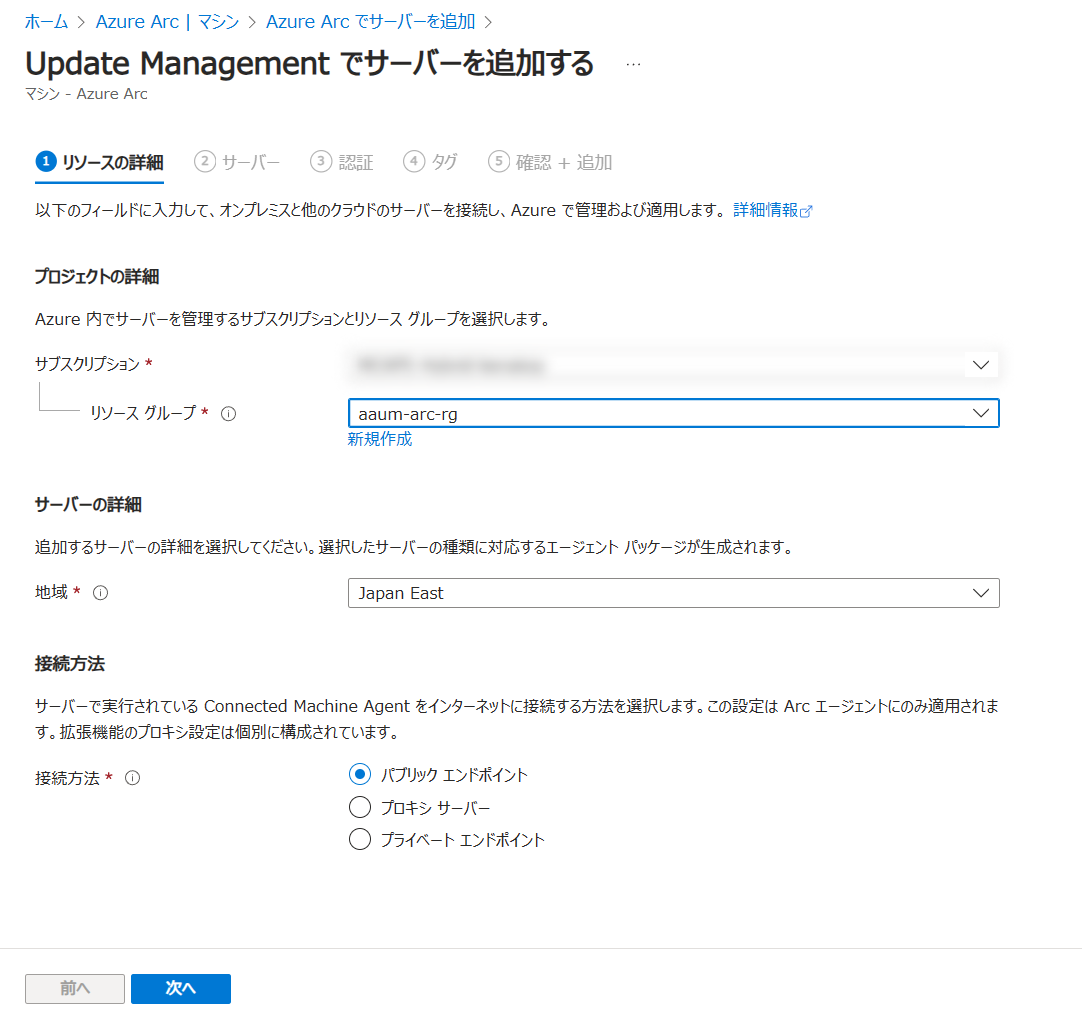Image resolution: width=1082 pixels, height=1028 pixels.
Task: Click the サブスクリプション field label
Action: point(88,364)
